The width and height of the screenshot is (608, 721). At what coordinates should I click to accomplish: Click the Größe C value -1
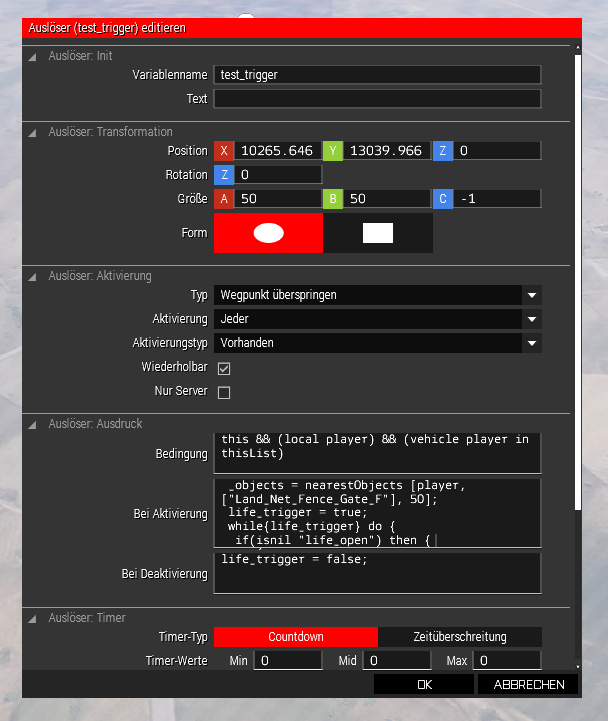(497, 199)
